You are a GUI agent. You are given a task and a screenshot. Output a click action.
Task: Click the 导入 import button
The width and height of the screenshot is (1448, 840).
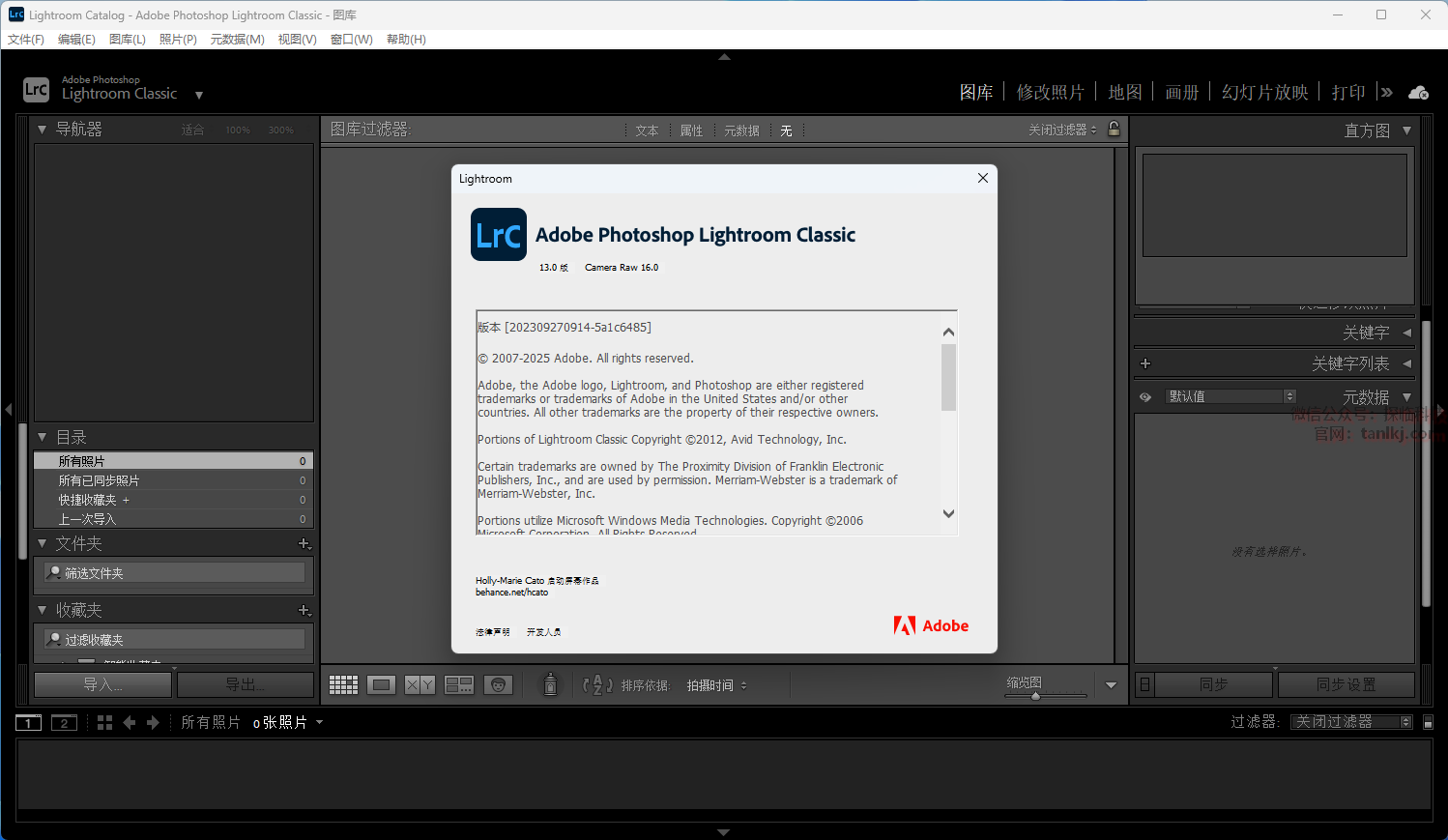(102, 684)
